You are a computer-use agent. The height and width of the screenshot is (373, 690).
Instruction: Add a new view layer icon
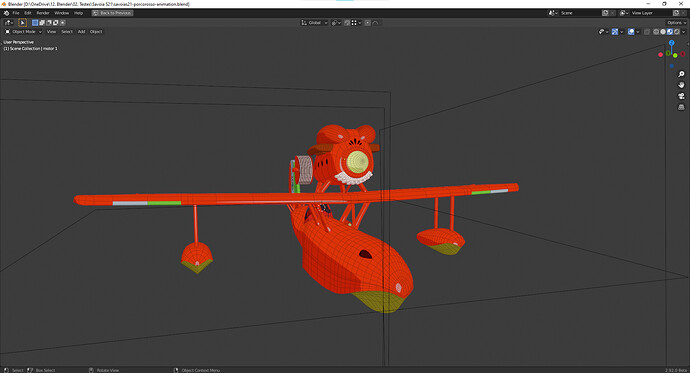(x=676, y=13)
